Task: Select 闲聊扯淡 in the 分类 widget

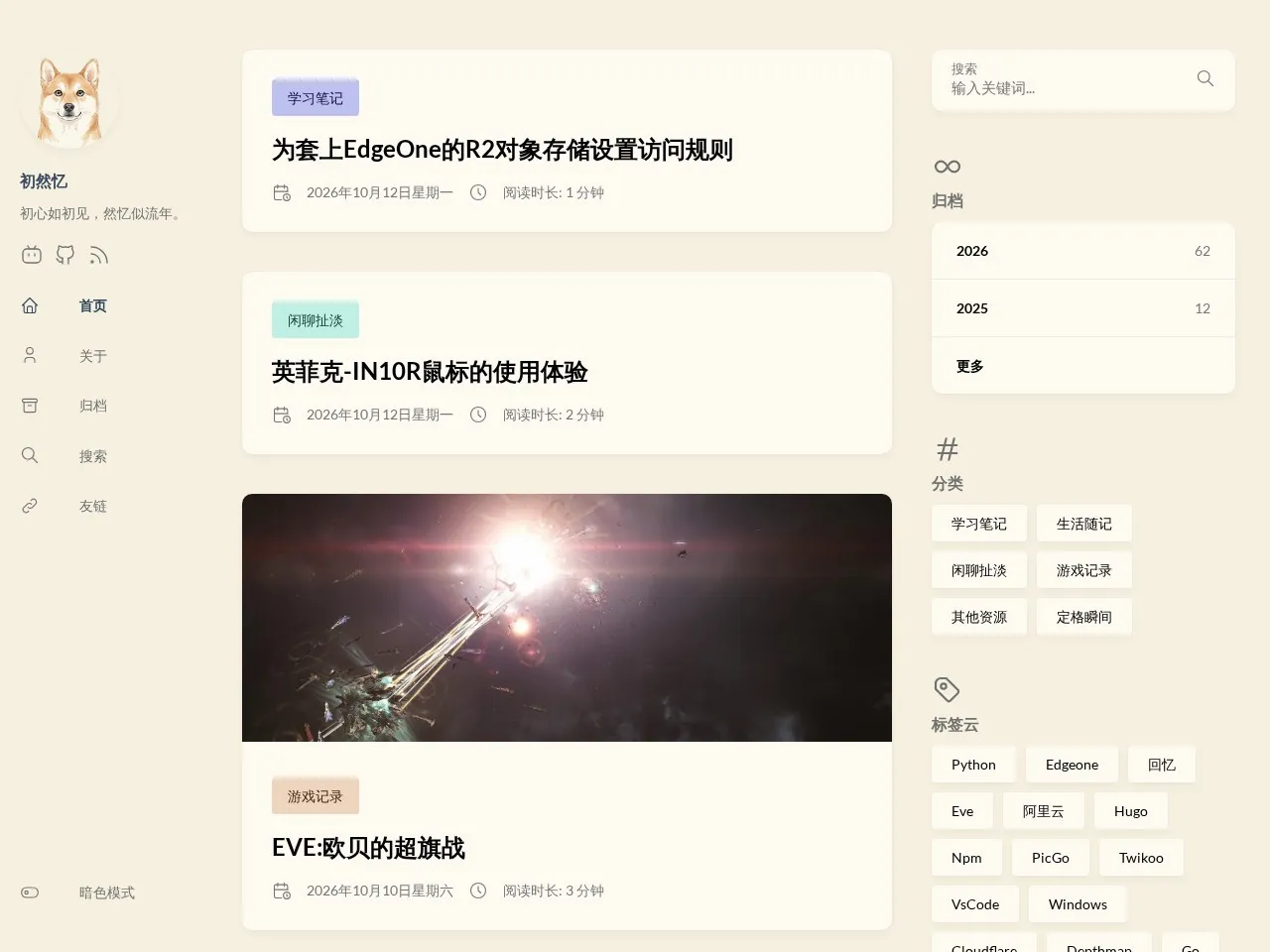Action: point(979,570)
